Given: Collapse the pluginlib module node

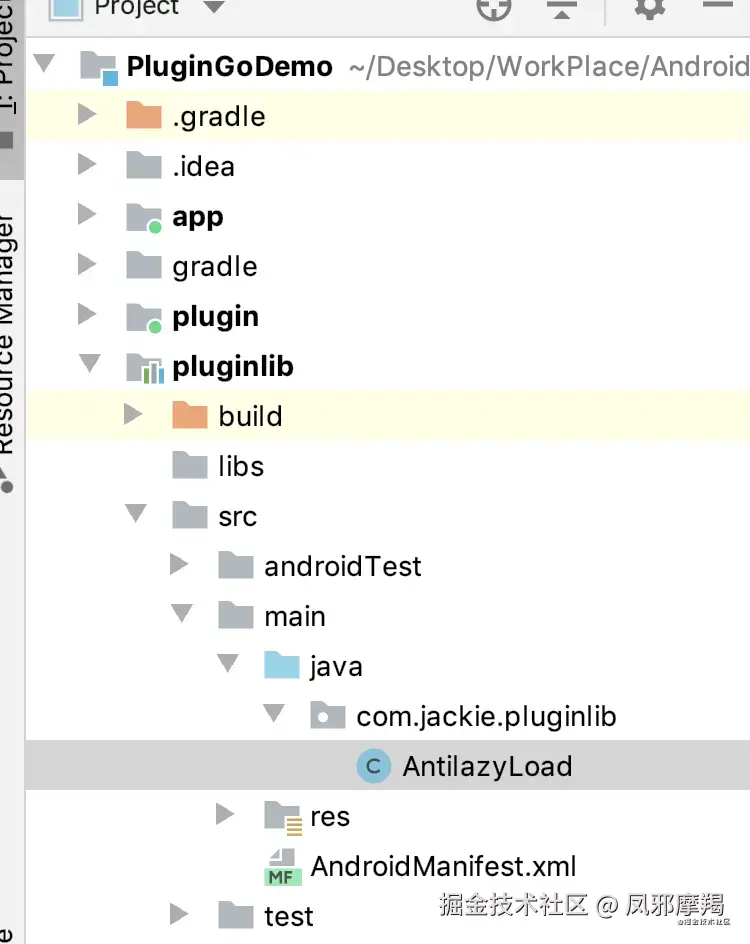Looking at the screenshot, I should pos(90,366).
